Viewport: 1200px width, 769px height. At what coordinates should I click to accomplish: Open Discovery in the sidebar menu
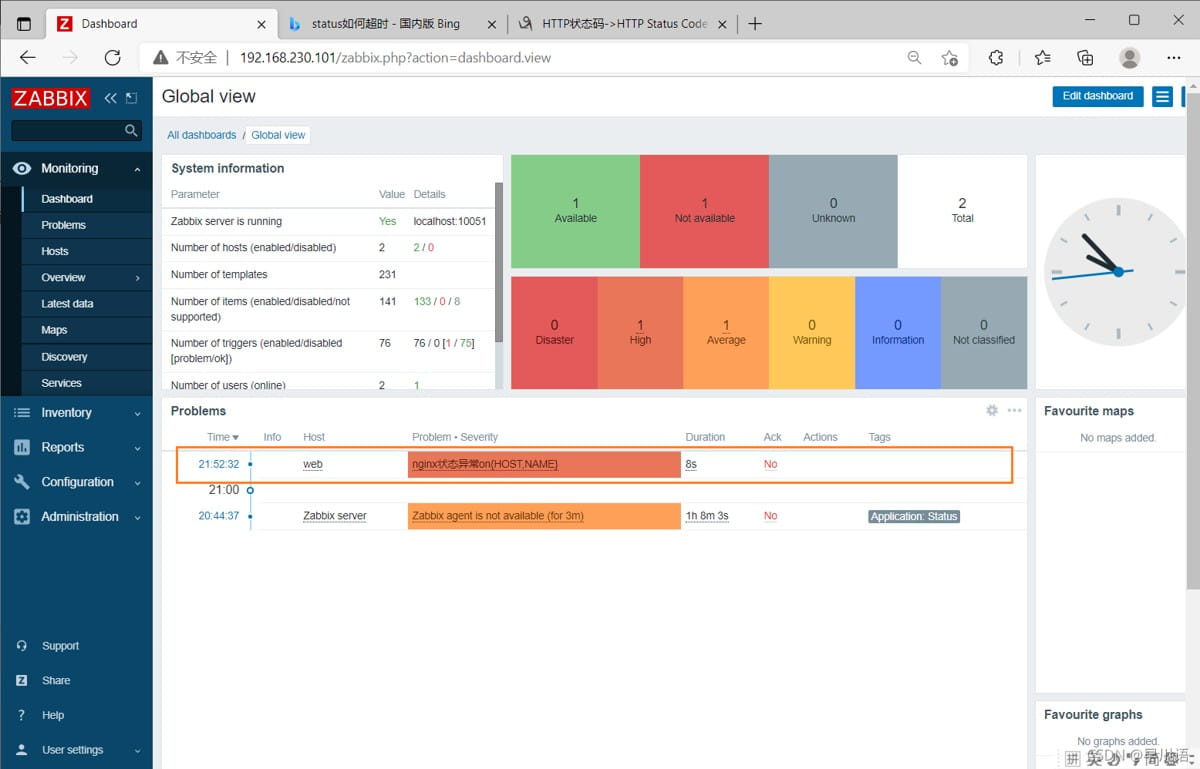[x=64, y=357]
